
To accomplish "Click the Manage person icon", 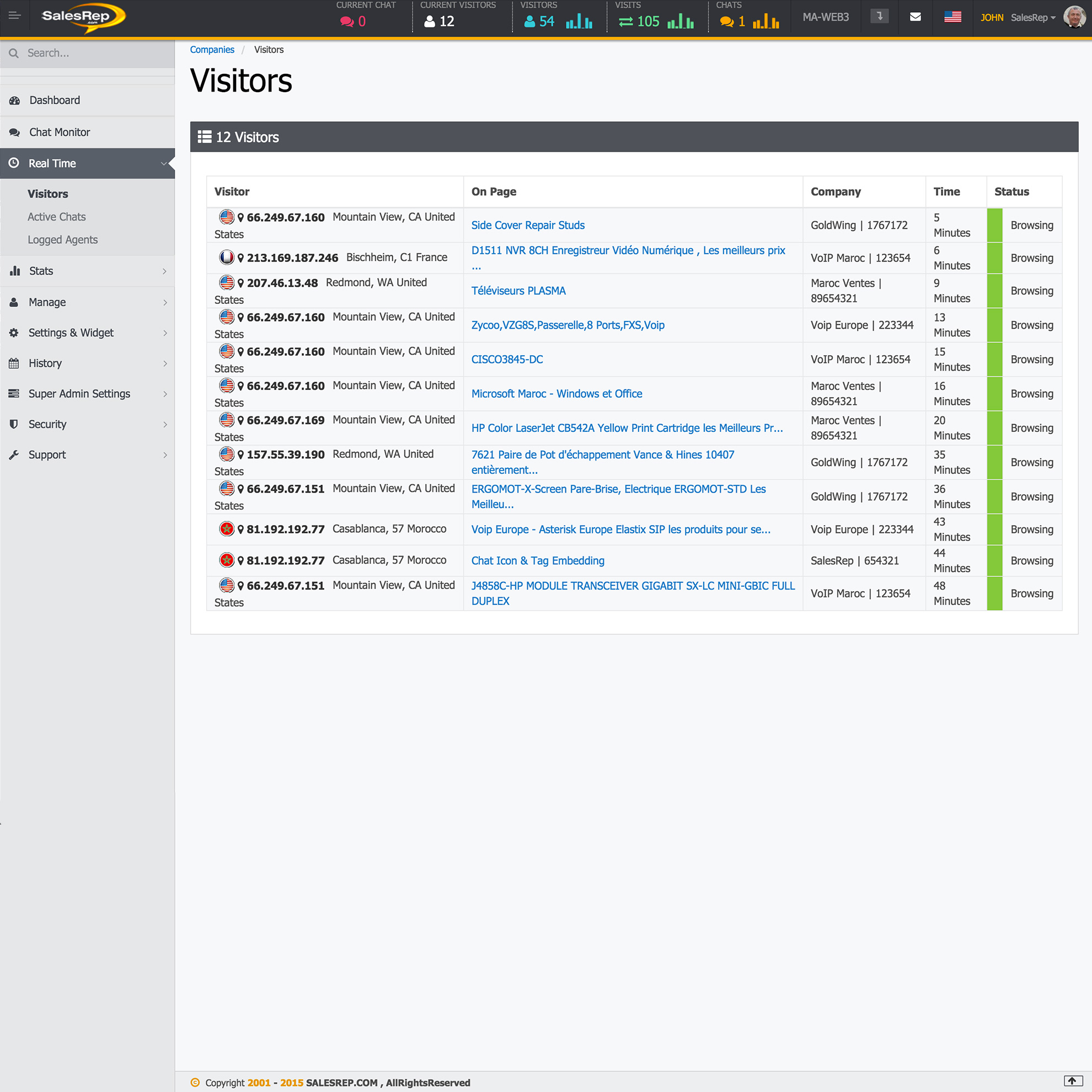I will 14,302.
